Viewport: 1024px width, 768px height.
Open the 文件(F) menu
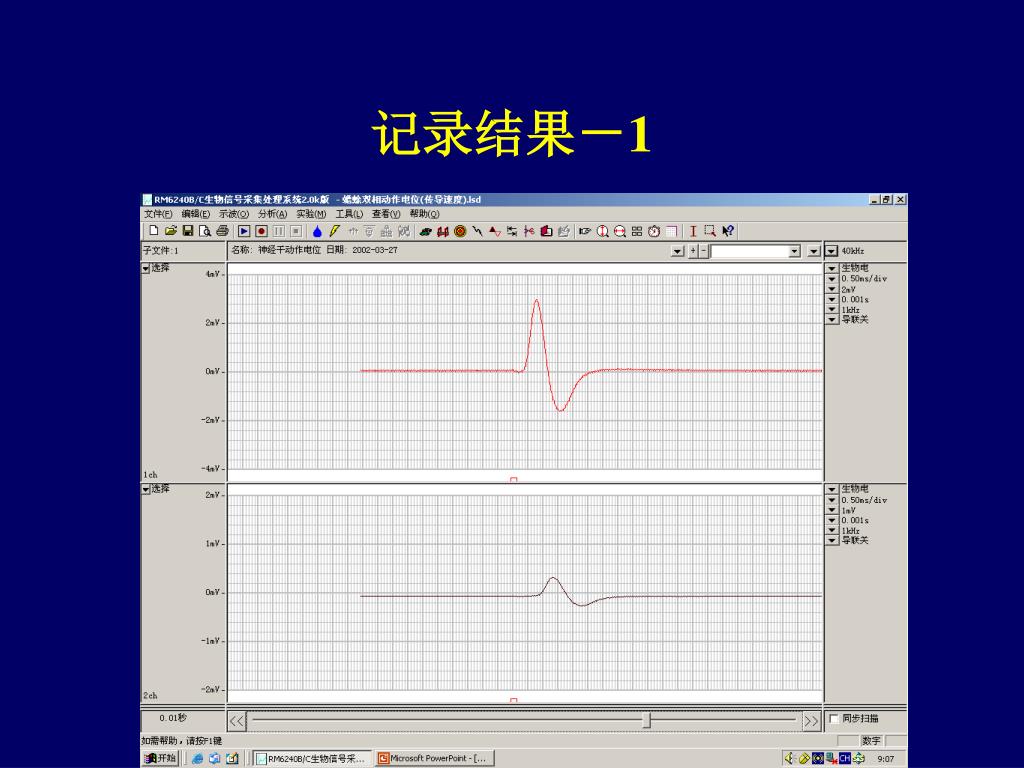(158, 214)
